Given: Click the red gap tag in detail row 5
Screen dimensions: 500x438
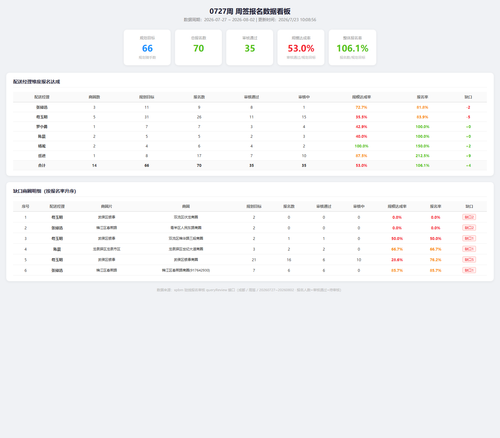Looking at the screenshot, I should [469, 260].
